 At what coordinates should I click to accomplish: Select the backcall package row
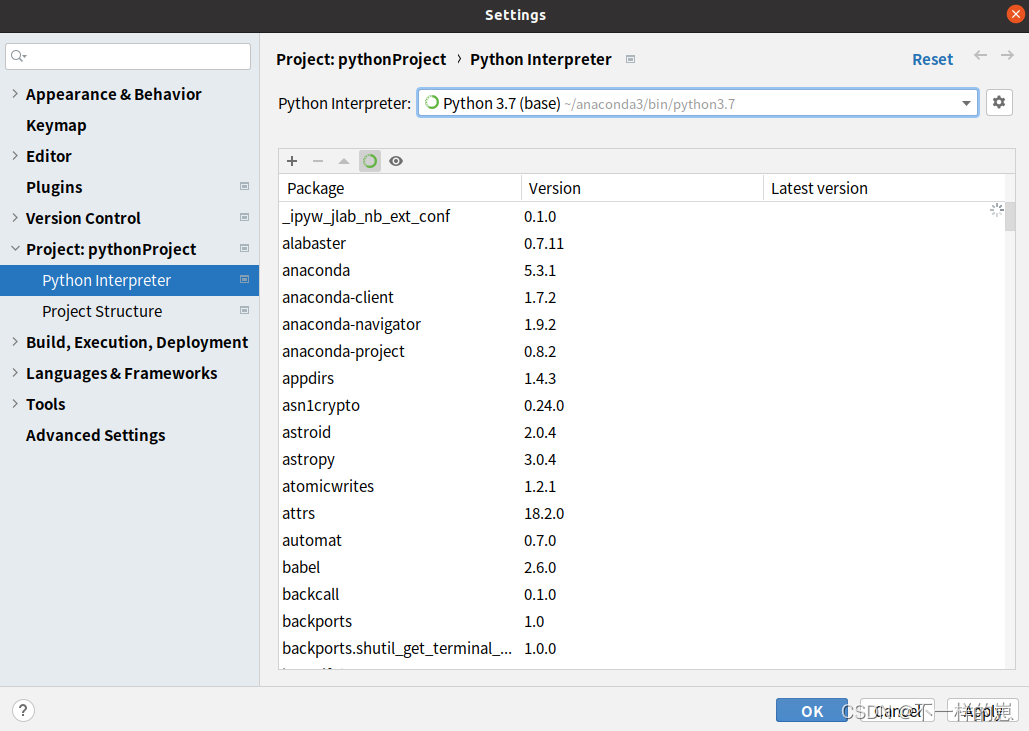click(642, 595)
